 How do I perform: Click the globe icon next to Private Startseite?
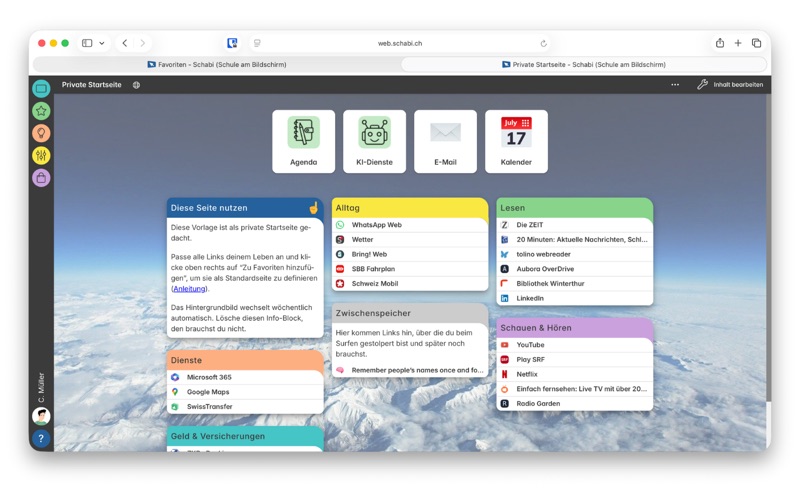click(136, 85)
